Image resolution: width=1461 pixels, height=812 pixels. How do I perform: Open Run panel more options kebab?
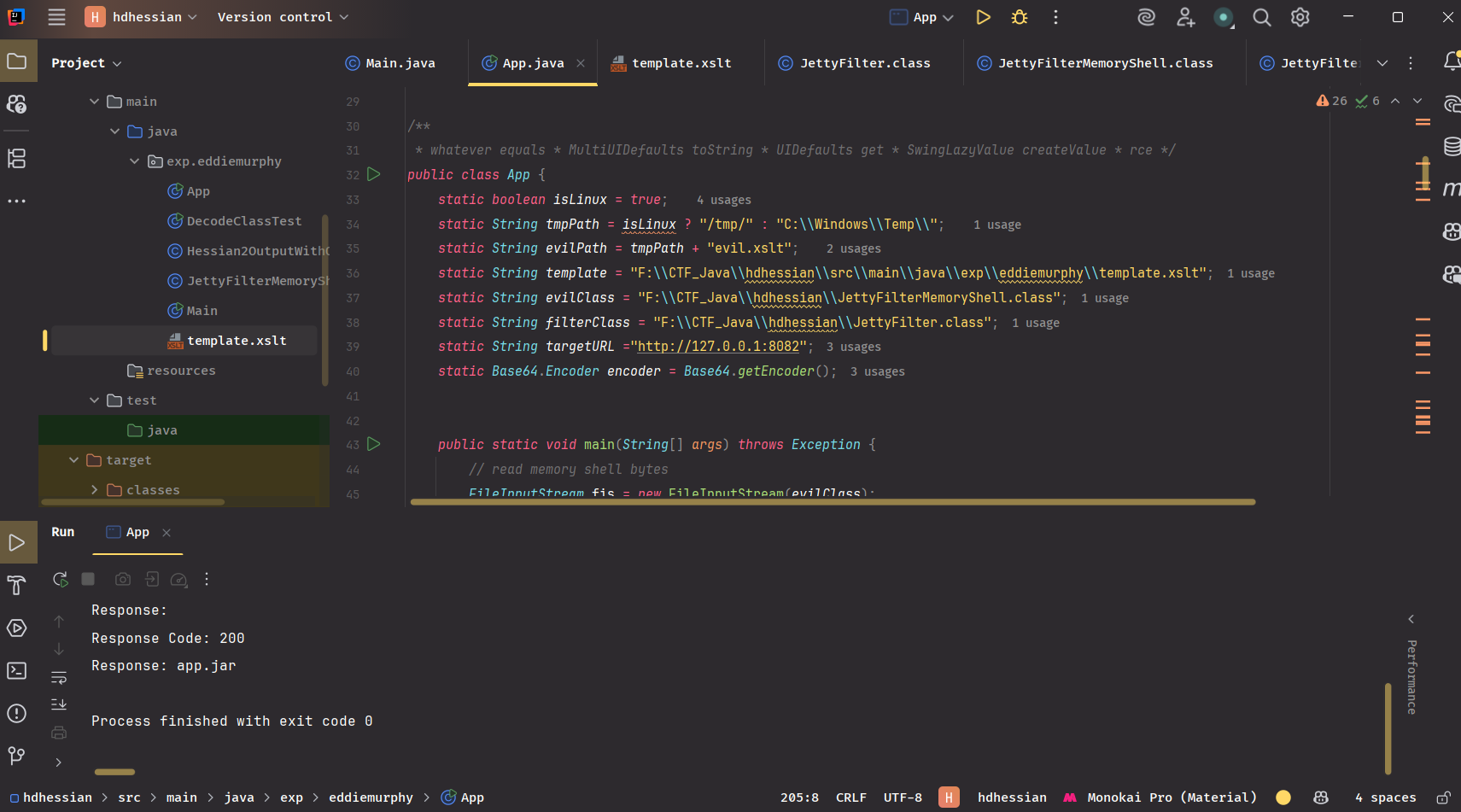click(207, 580)
